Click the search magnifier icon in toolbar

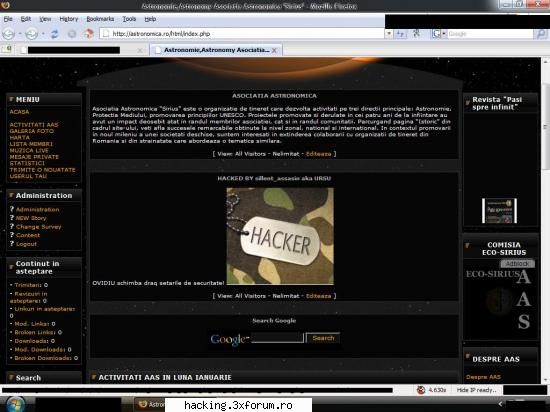click(x=541, y=34)
